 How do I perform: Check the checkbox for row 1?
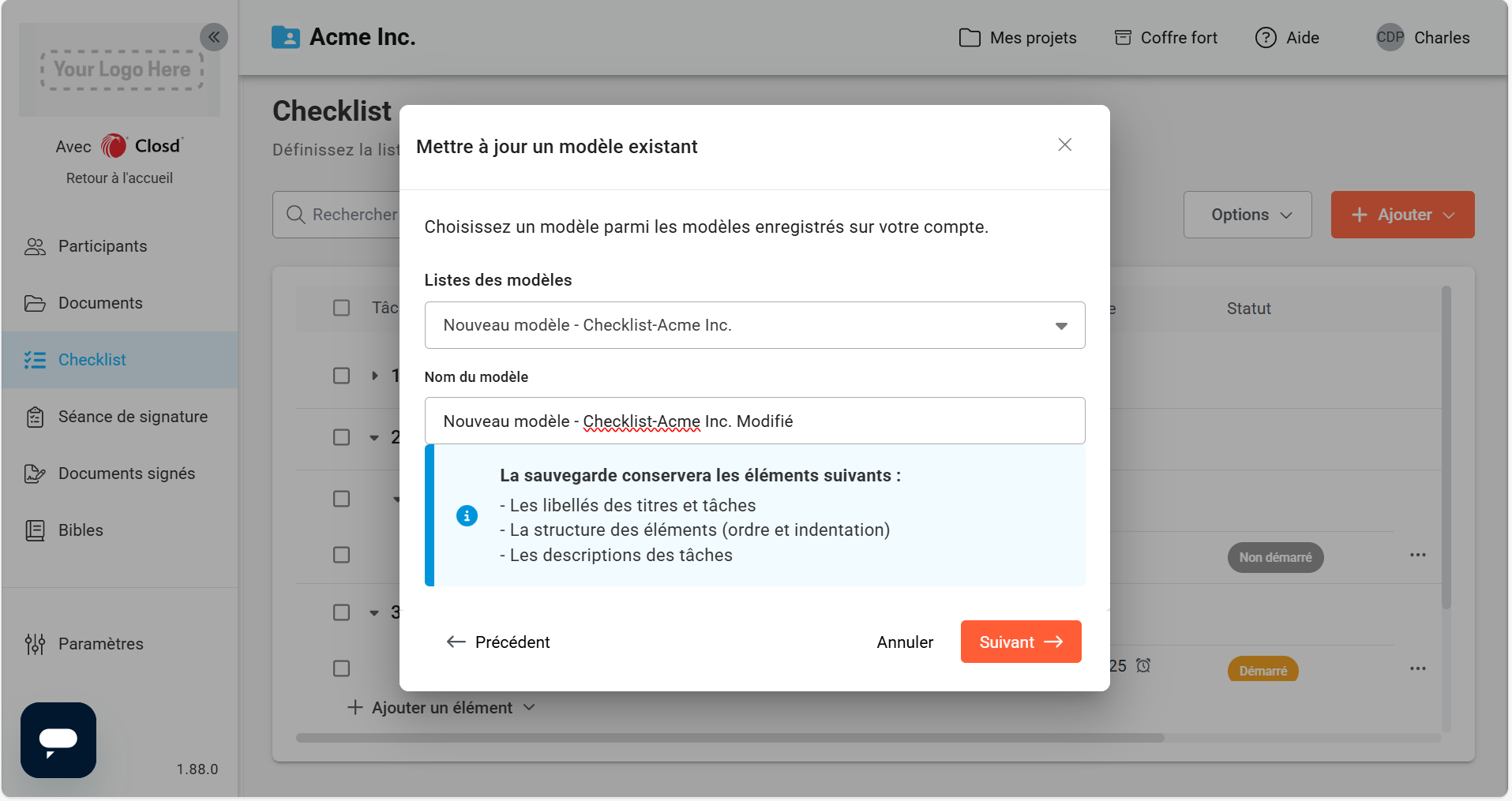tap(341, 376)
